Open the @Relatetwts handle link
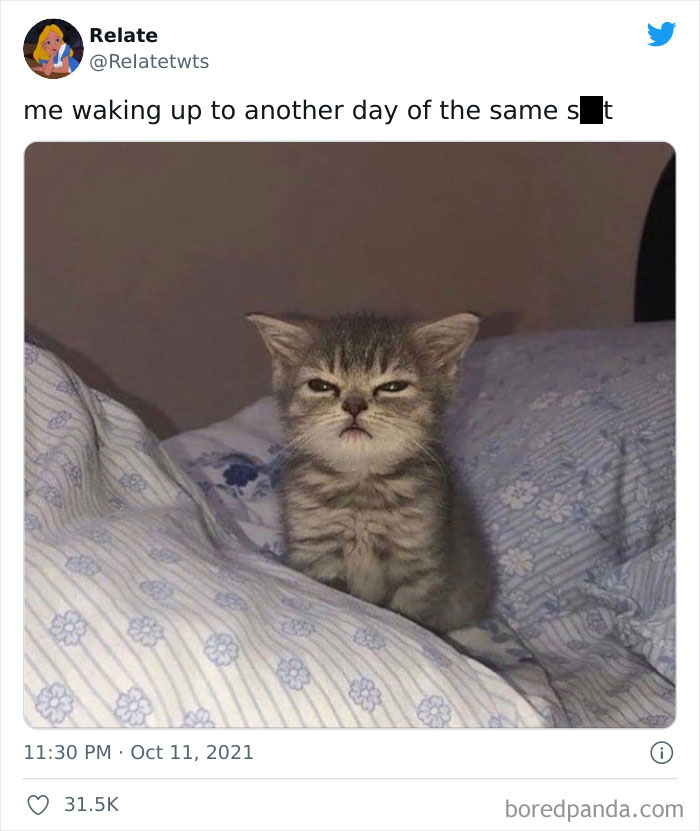Screen dimensions: 700x831 click(x=149, y=61)
